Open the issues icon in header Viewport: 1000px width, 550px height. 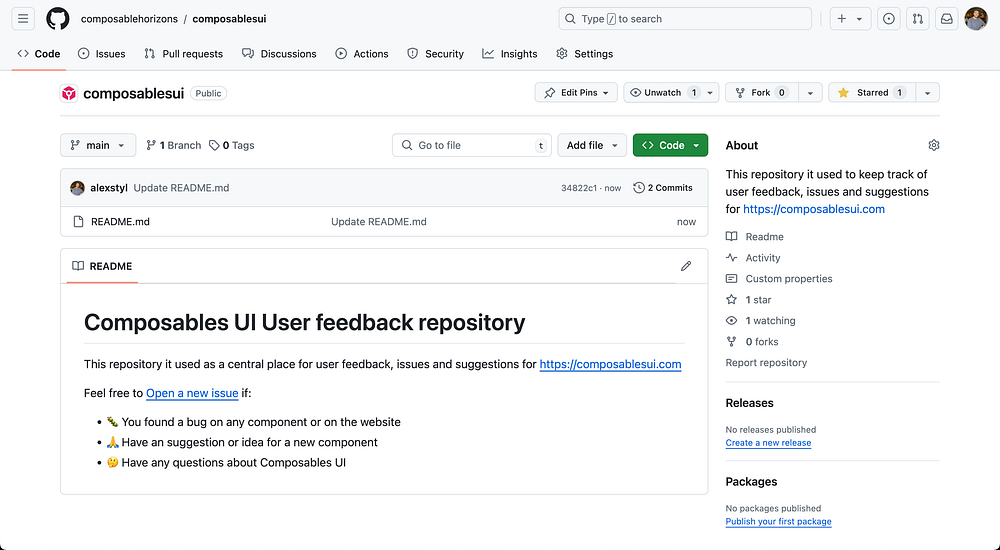[x=888, y=19]
